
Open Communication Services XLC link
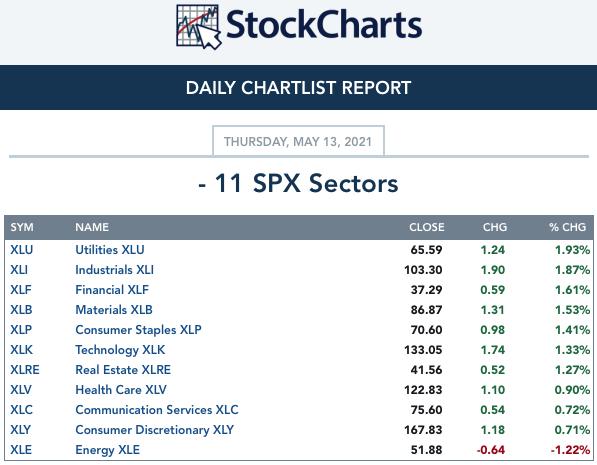(x=157, y=410)
